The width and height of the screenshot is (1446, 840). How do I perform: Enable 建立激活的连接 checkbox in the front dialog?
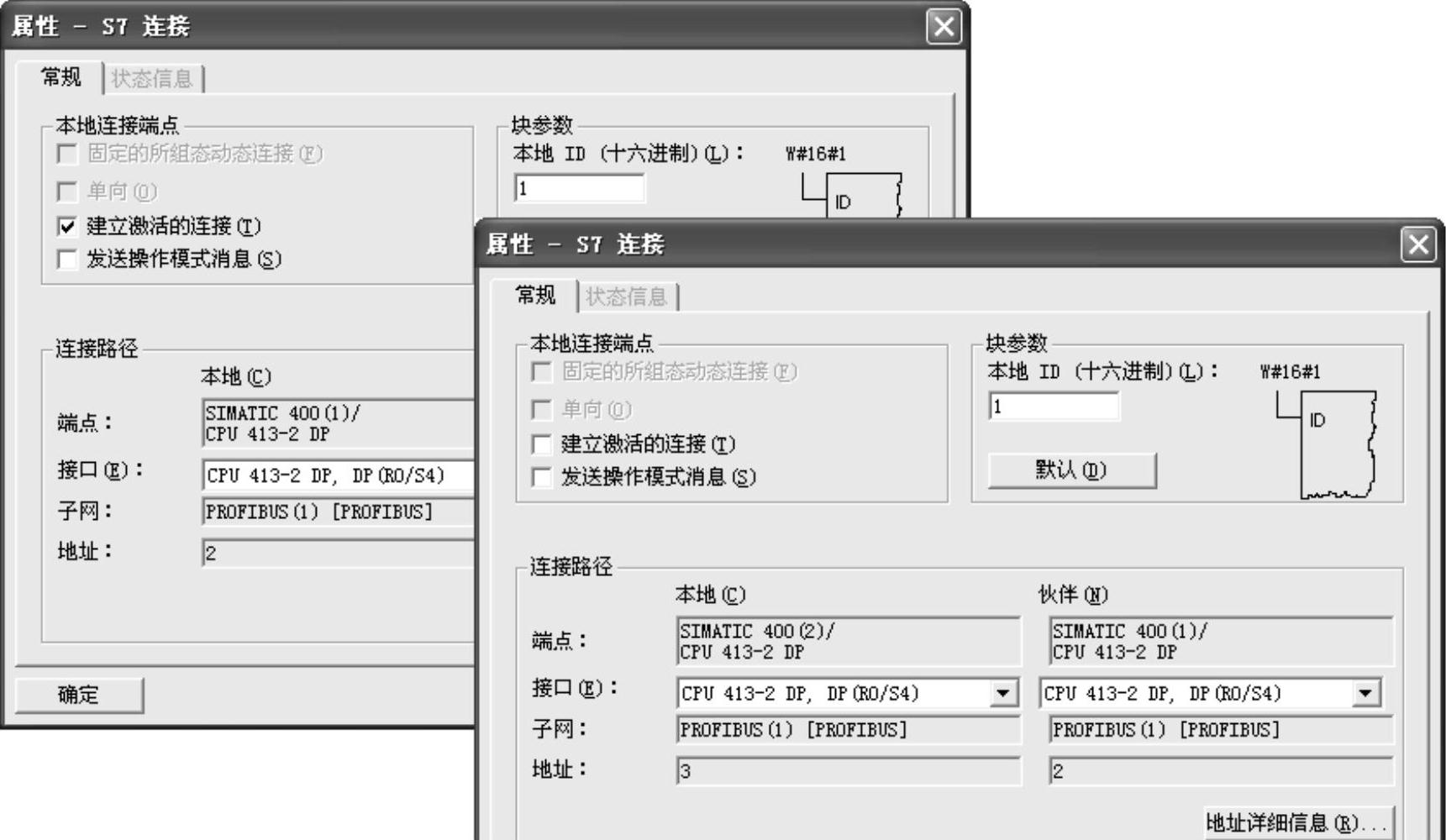coord(542,444)
